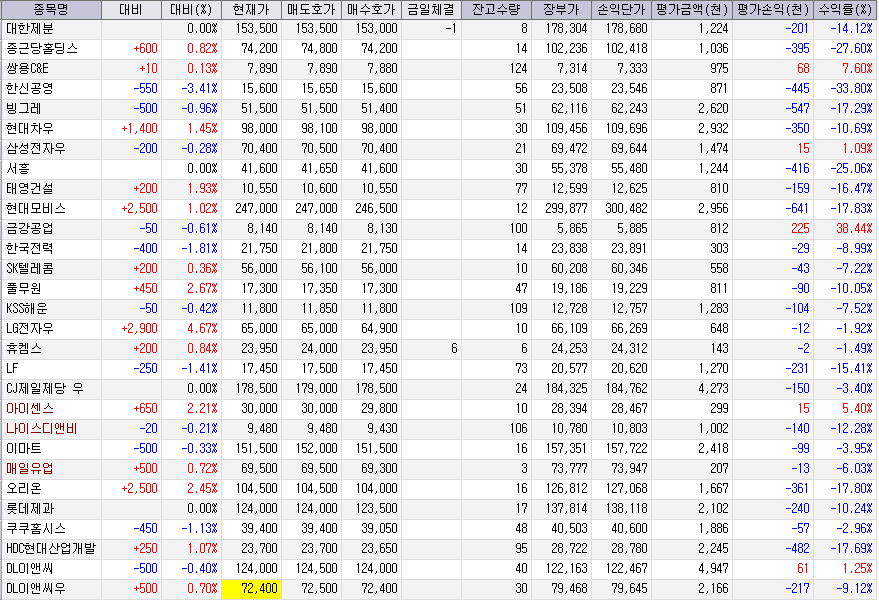Viewport: 879px width, 601px height.
Task: Select the 현대모비스 stock name
Action: (36, 209)
